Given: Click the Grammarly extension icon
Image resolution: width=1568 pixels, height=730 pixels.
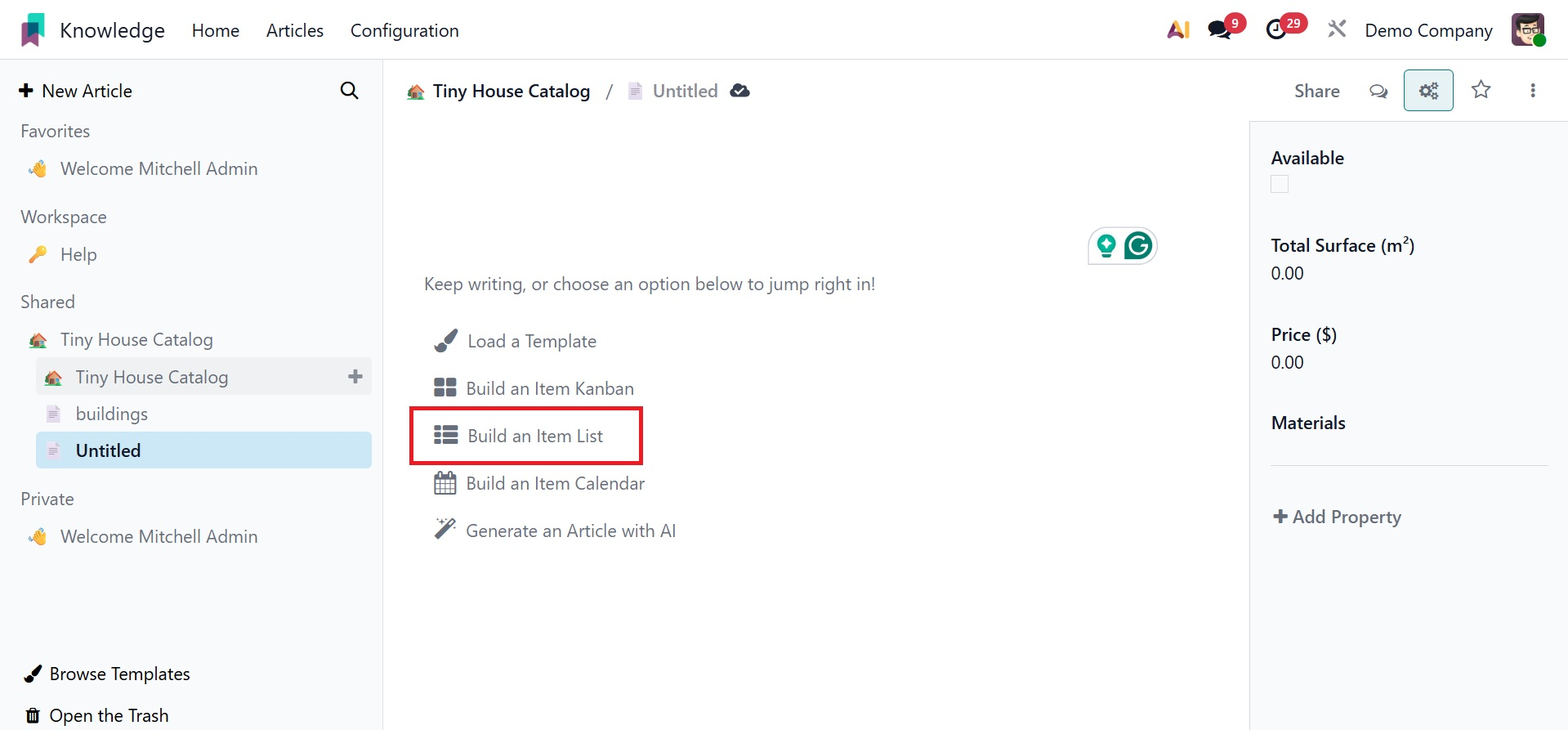Looking at the screenshot, I should pos(1138,245).
